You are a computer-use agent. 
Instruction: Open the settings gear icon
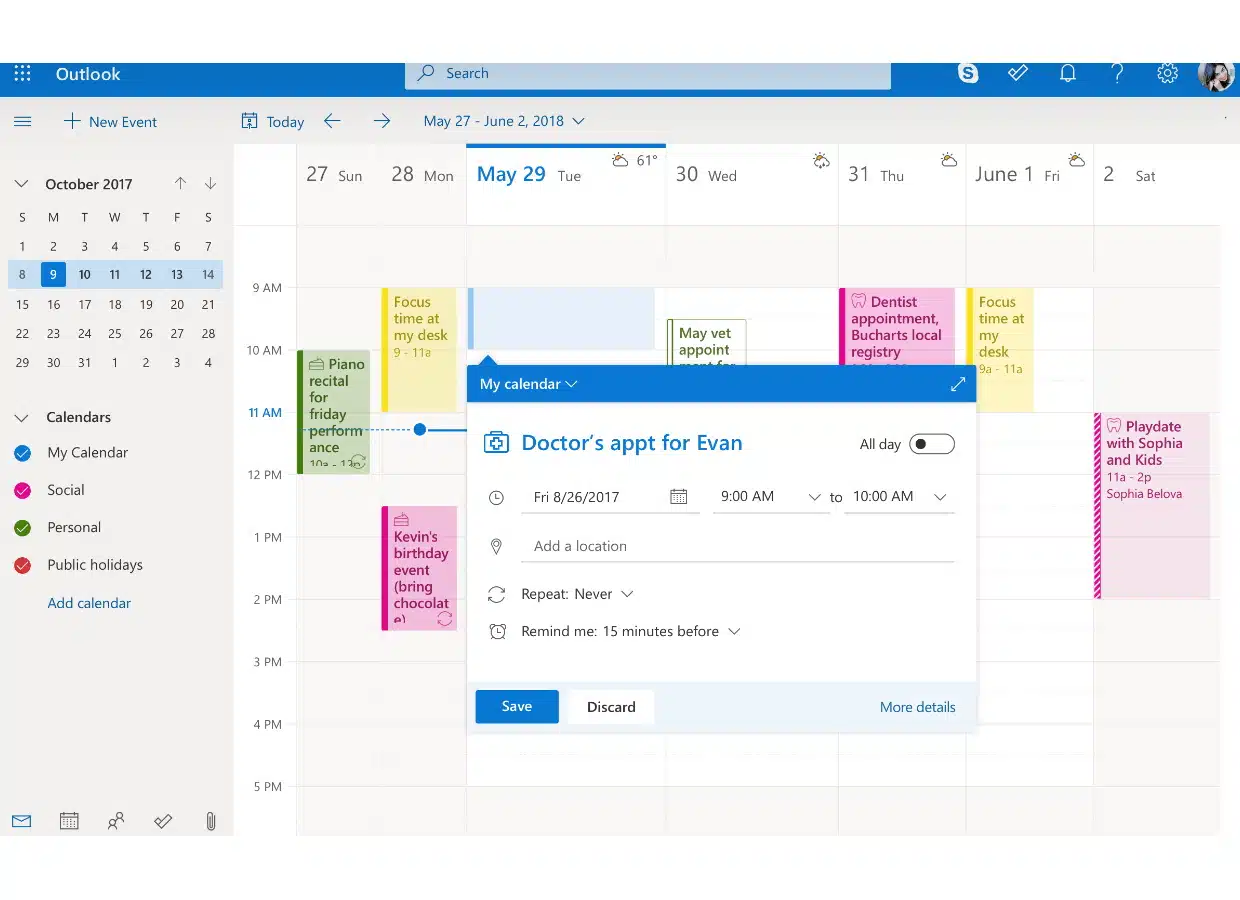click(1167, 73)
